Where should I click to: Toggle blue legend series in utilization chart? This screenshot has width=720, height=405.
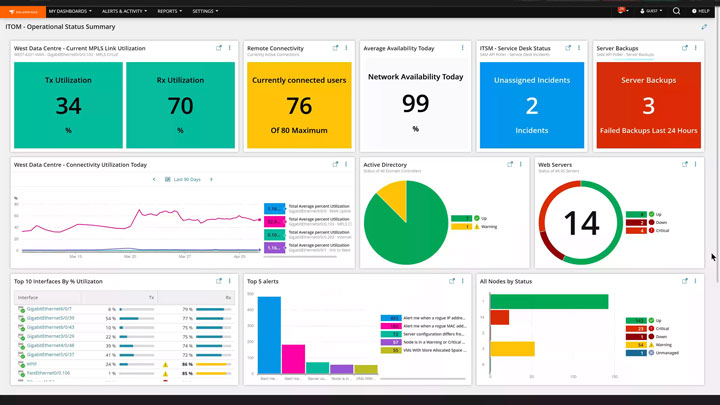[x=275, y=209]
